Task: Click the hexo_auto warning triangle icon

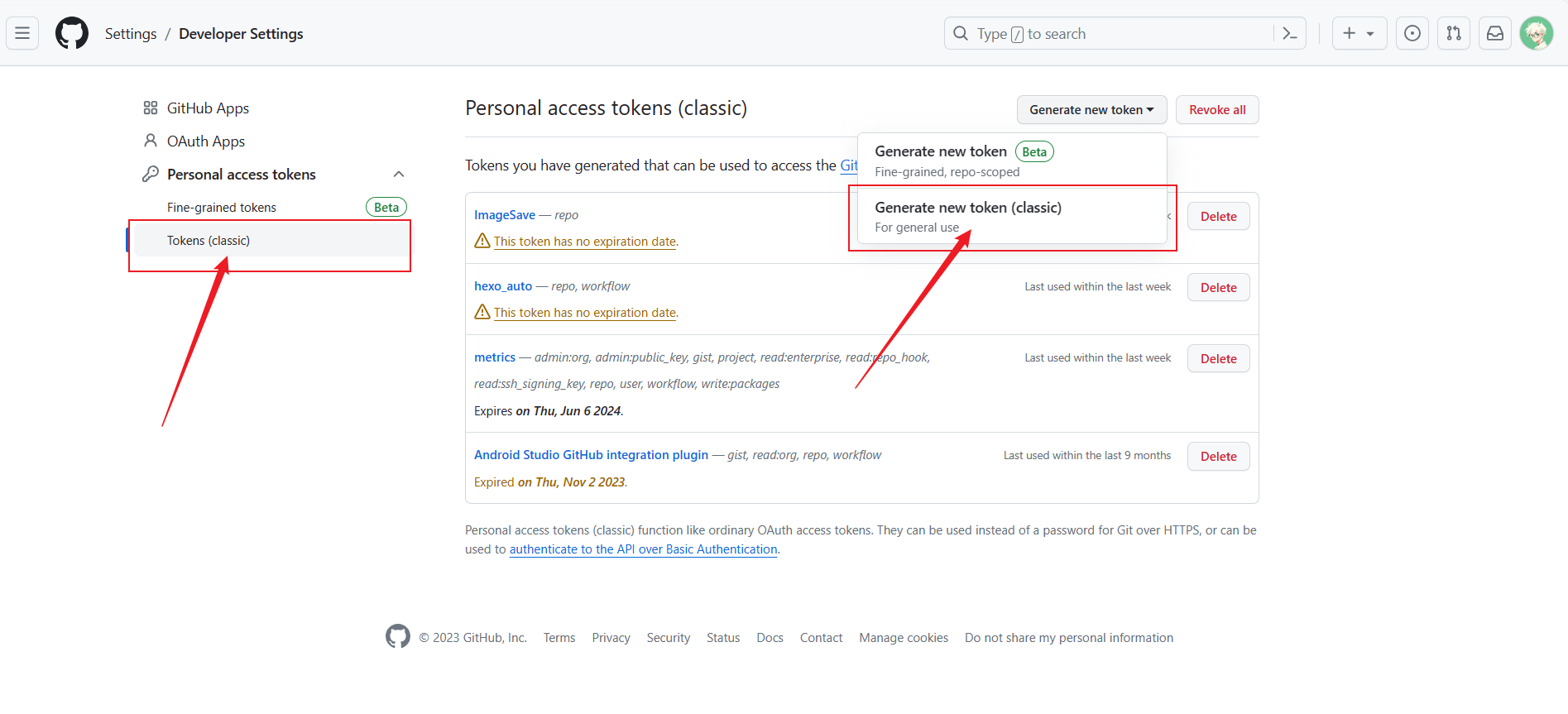Action: coord(482,312)
